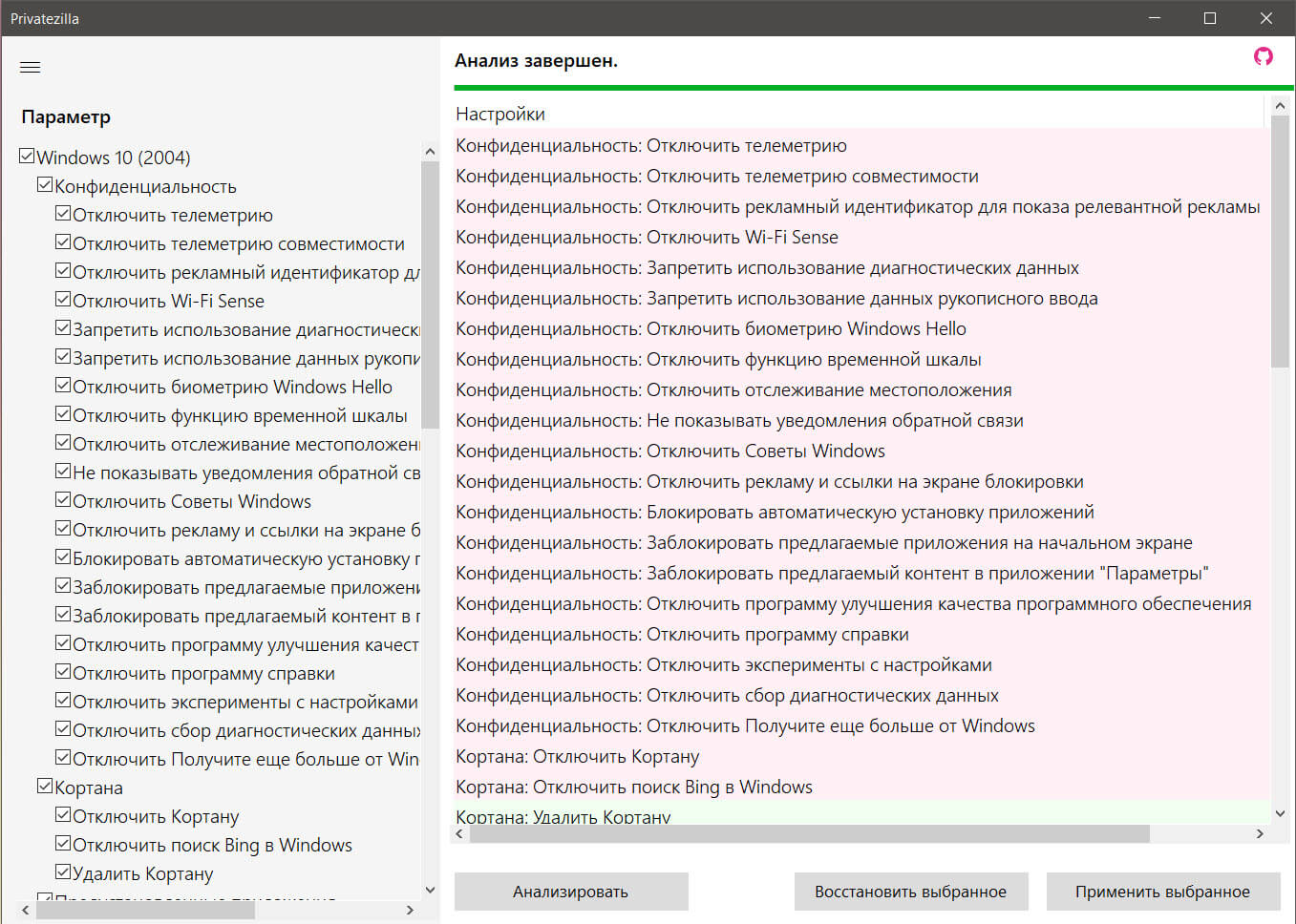Select the Кортана tree node label

[x=89, y=787]
